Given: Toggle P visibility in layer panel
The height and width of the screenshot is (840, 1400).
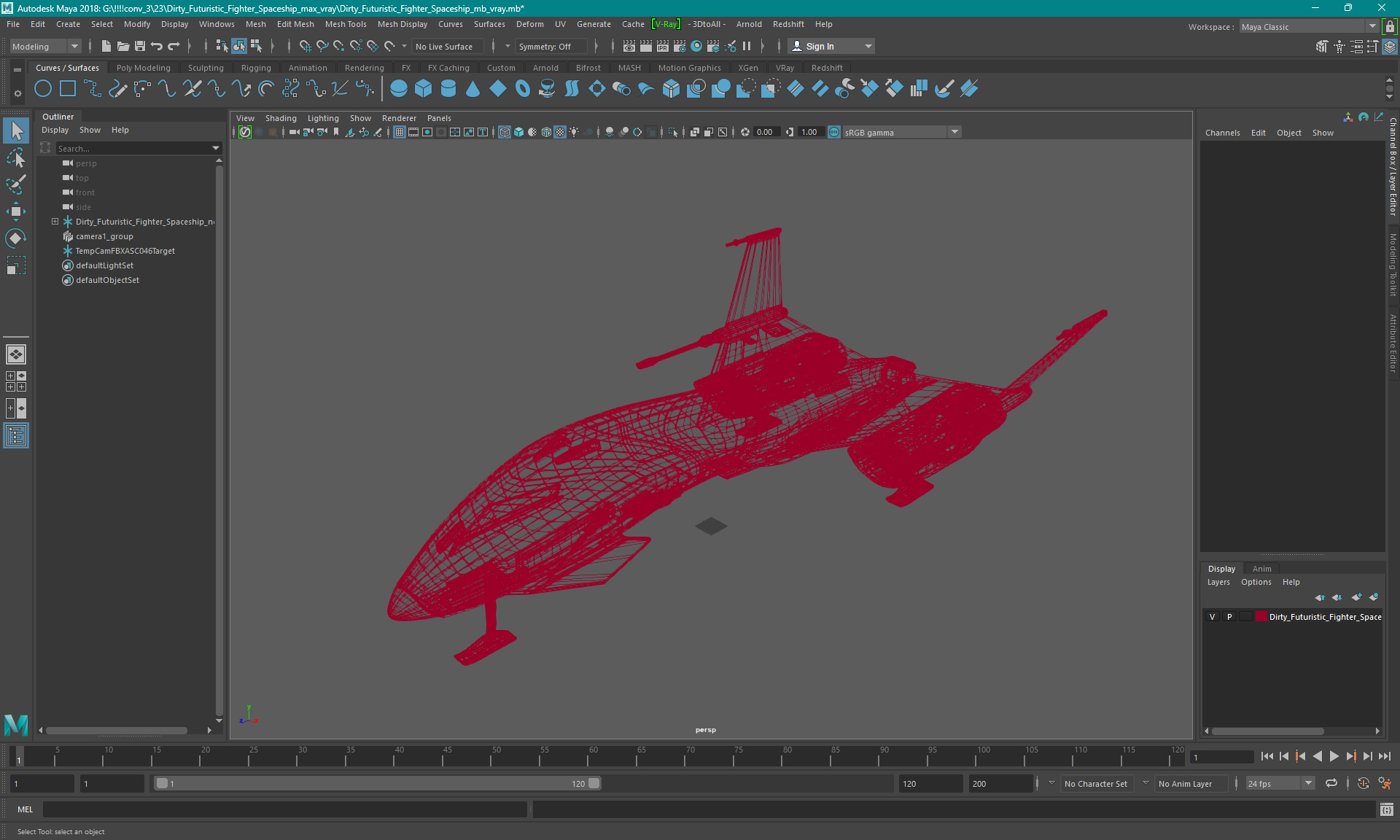Looking at the screenshot, I should 1229,617.
